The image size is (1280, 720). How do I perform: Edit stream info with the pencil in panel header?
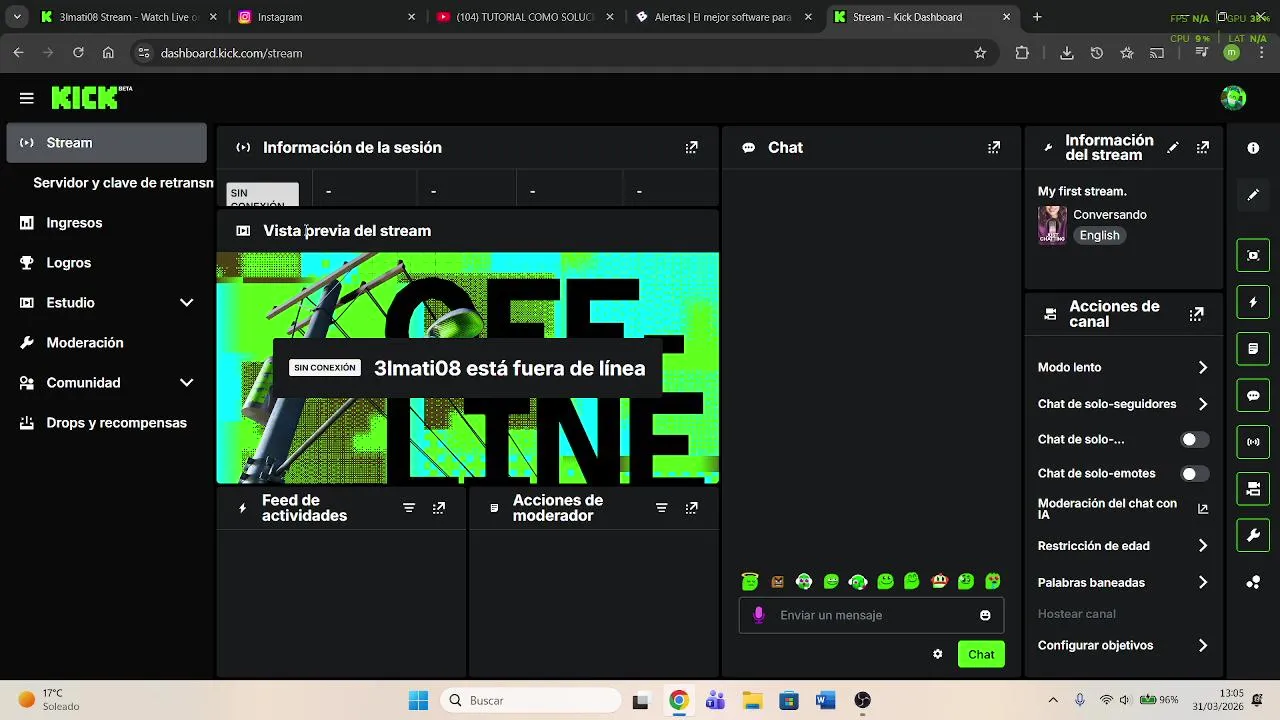[x=1173, y=147]
